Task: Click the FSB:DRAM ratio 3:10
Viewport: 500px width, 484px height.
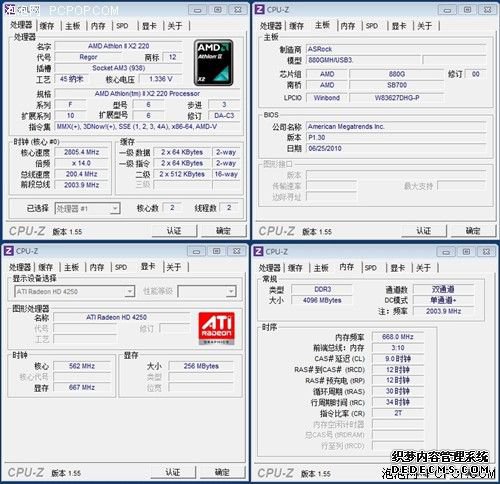Action: coord(398,348)
